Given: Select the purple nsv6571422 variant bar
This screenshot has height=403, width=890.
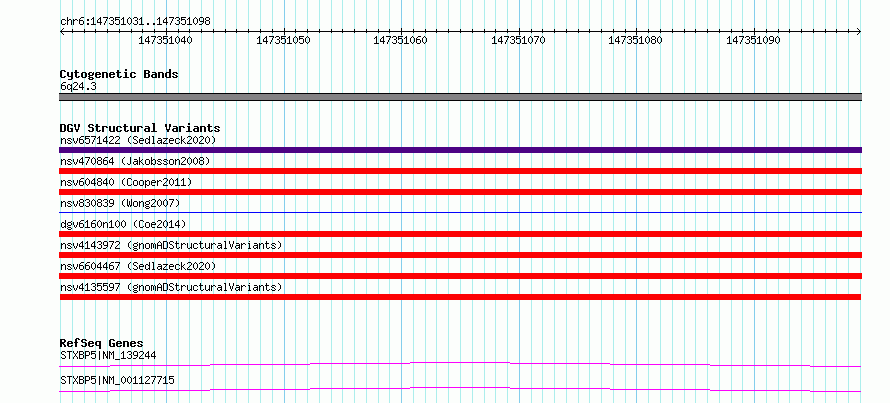Looking at the screenshot, I should click(x=460, y=150).
